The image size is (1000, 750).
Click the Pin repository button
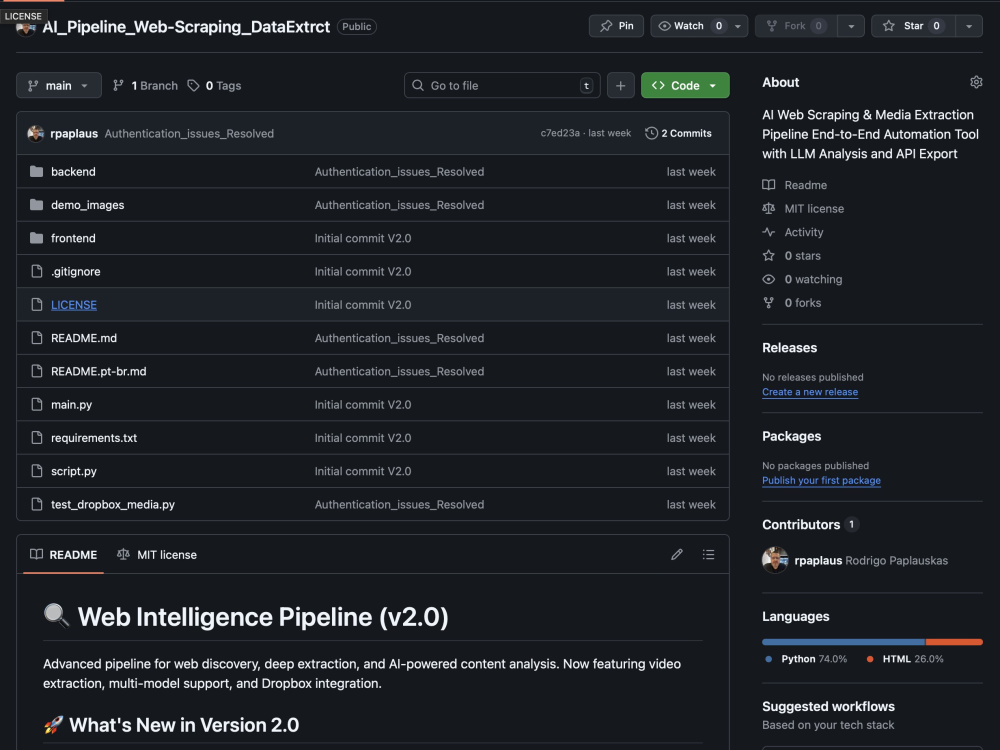[616, 26]
